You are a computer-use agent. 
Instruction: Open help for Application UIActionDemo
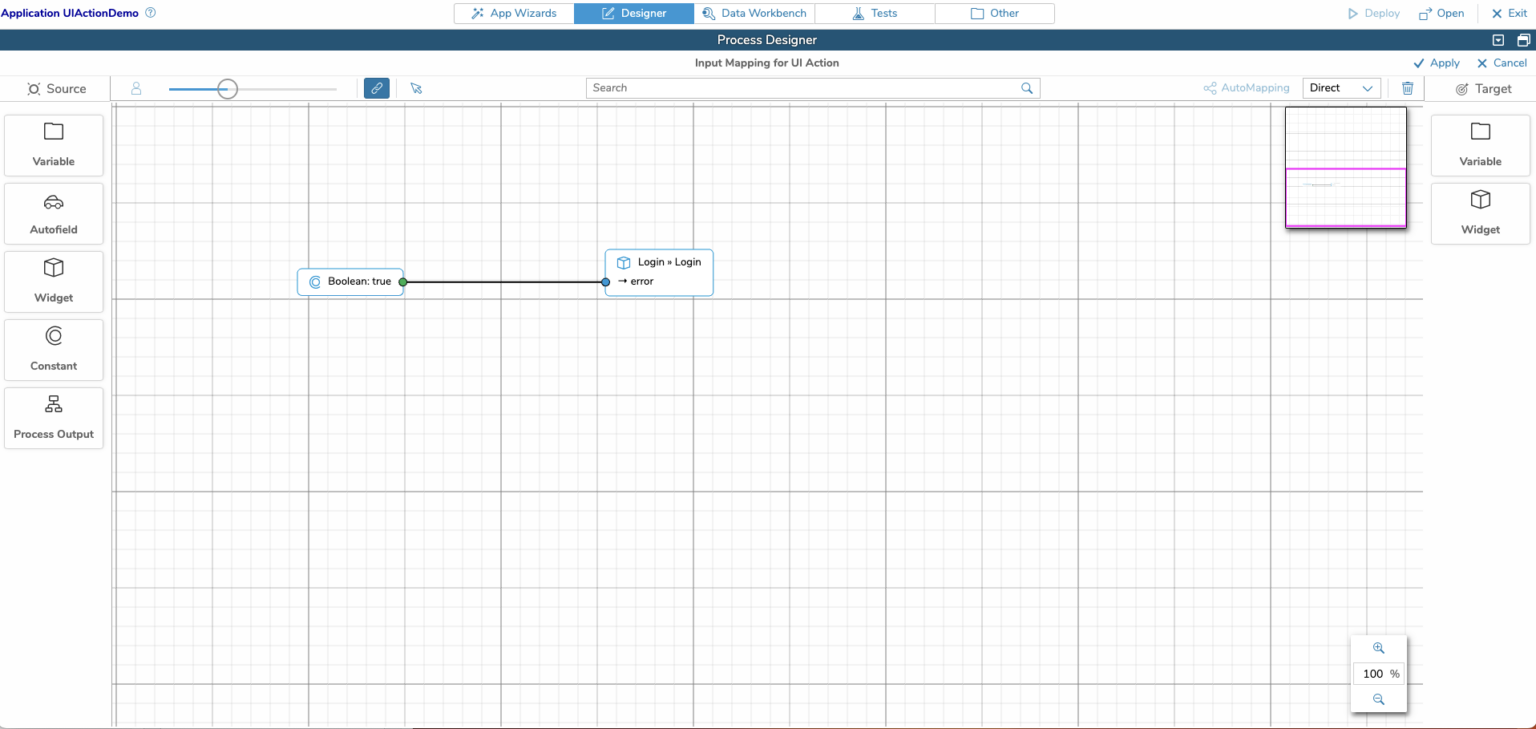pyautogui.click(x=151, y=13)
